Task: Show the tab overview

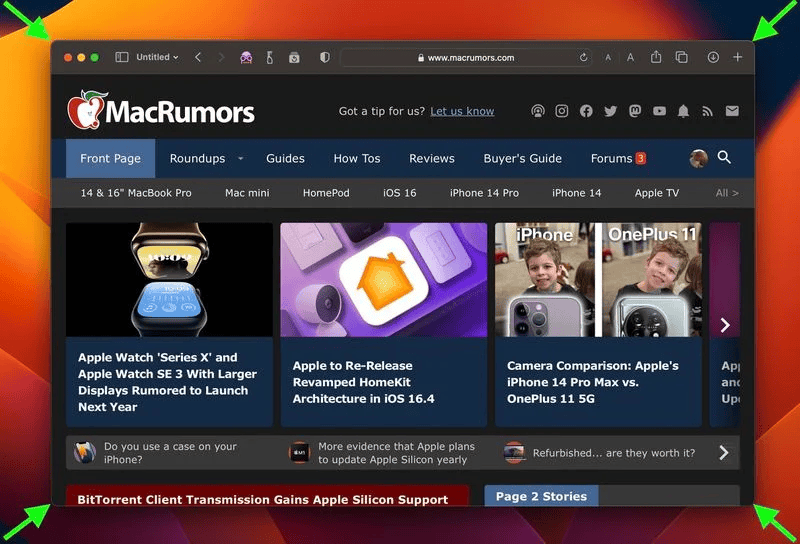Action: (681, 58)
